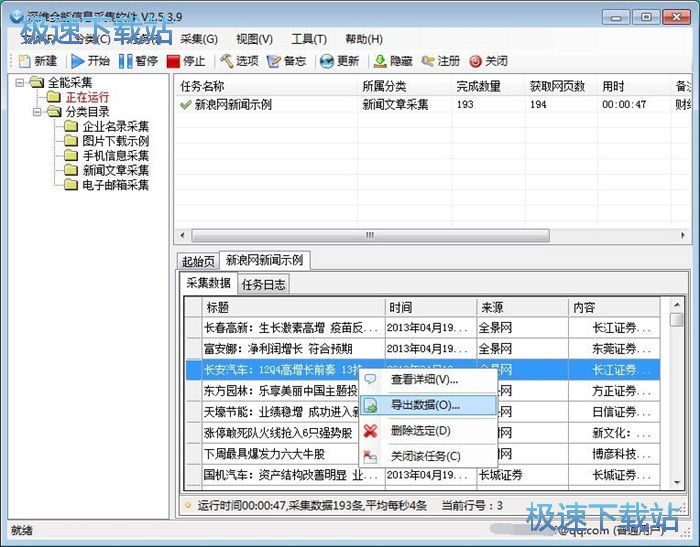Open 图片下载示例 category folder
Viewport: 700px width, 547px height.
pos(116,141)
